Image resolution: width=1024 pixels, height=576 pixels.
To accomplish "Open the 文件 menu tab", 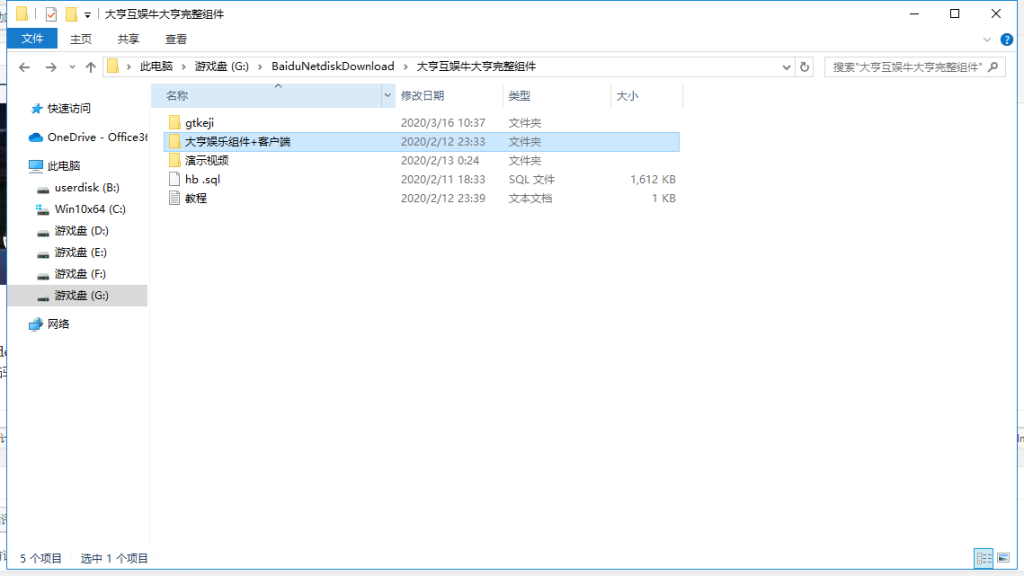I will pos(32,39).
